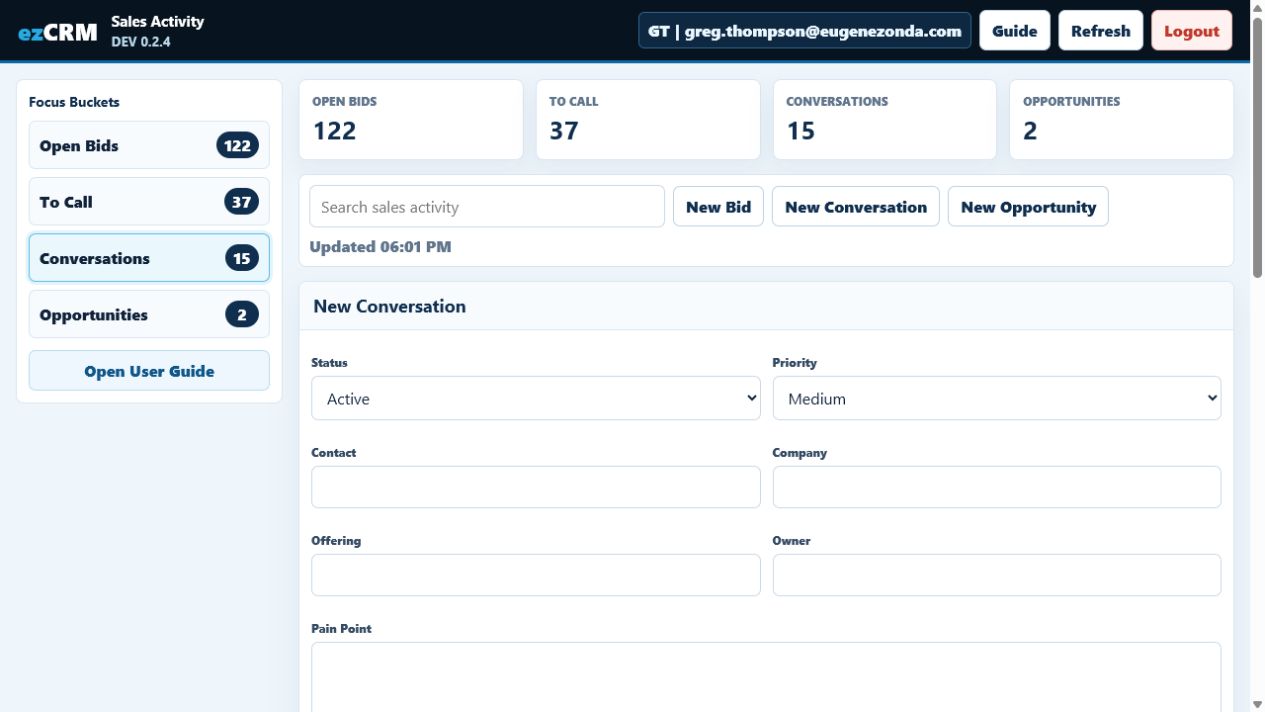Click the ezCRM logo
This screenshot has height=712, width=1265.
point(57,32)
